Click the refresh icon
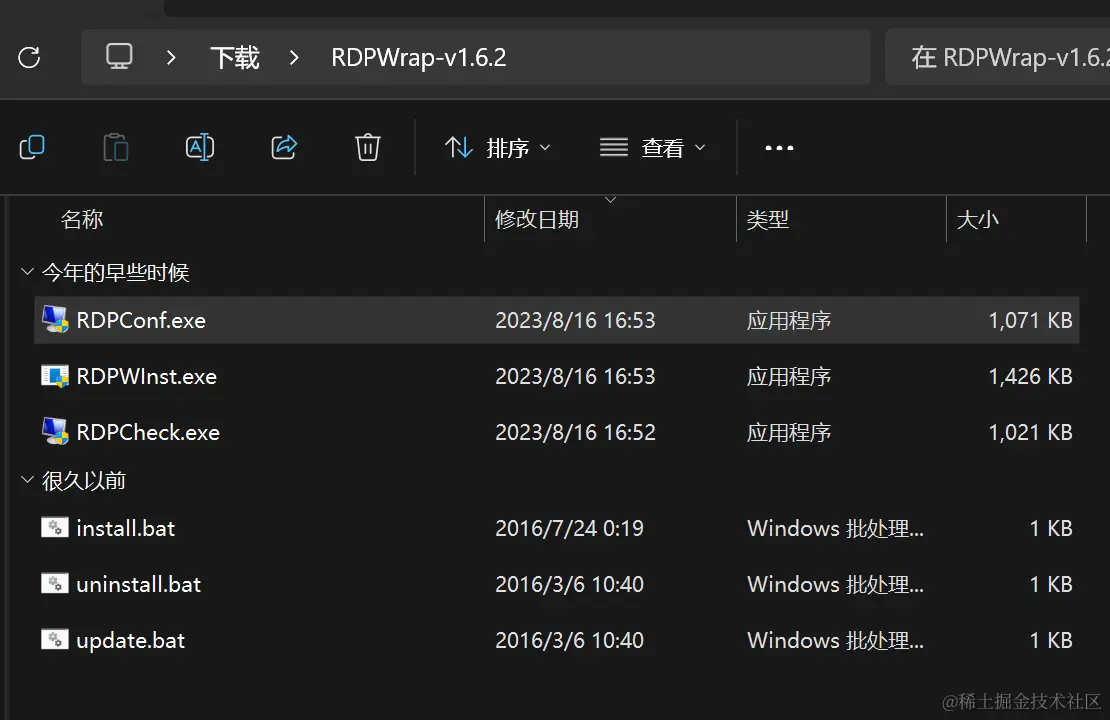Viewport: 1110px width, 720px height. click(x=29, y=57)
